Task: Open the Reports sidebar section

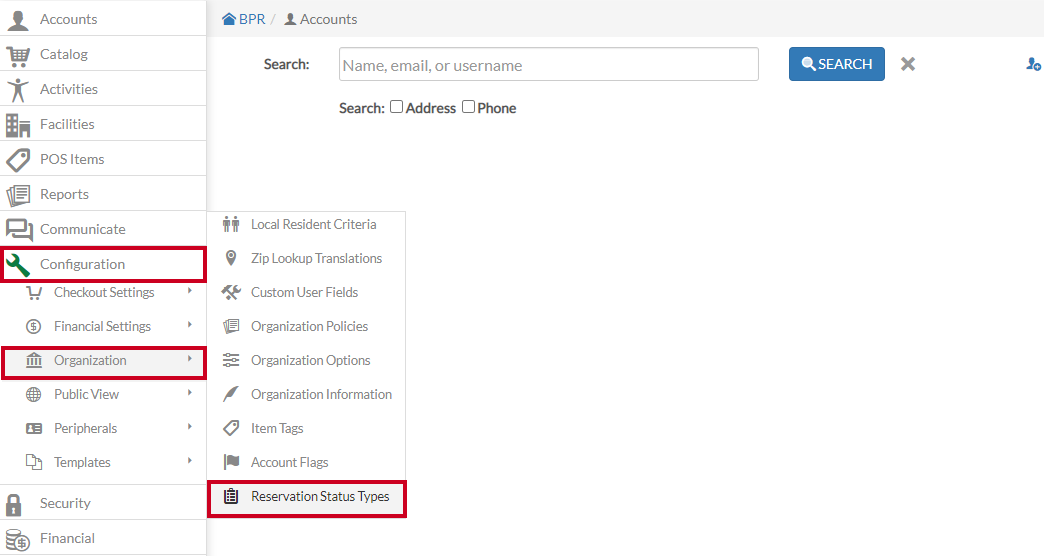Action: click(103, 194)
